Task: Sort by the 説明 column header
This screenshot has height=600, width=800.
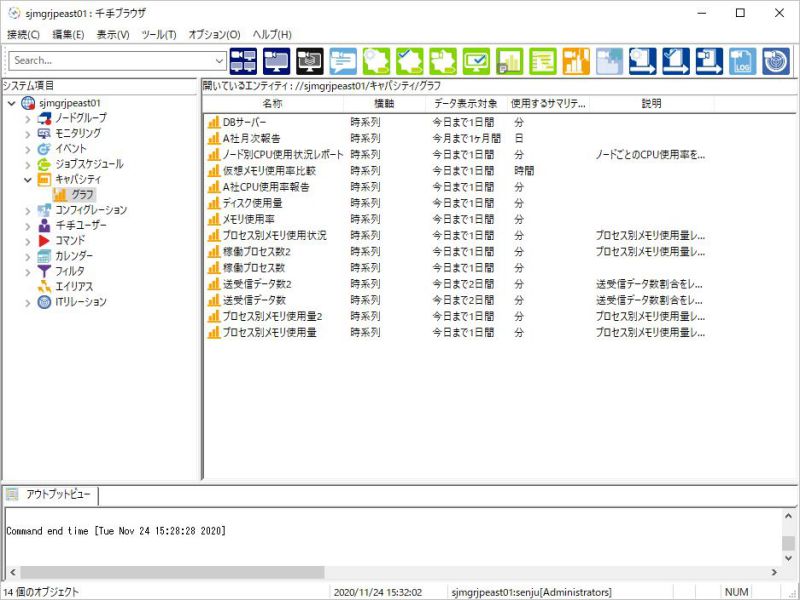Action: (652, 104)
